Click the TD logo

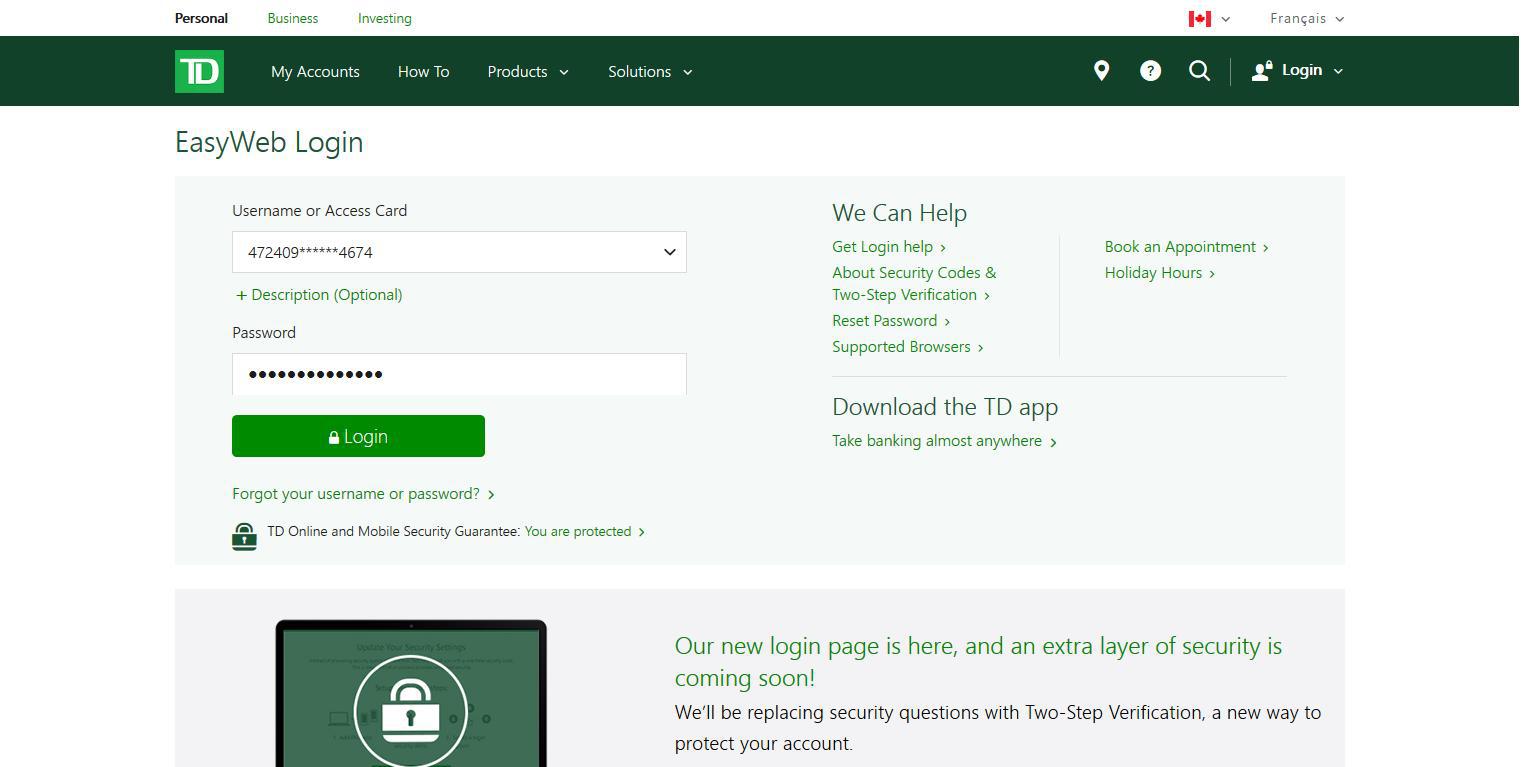(199, 71)
